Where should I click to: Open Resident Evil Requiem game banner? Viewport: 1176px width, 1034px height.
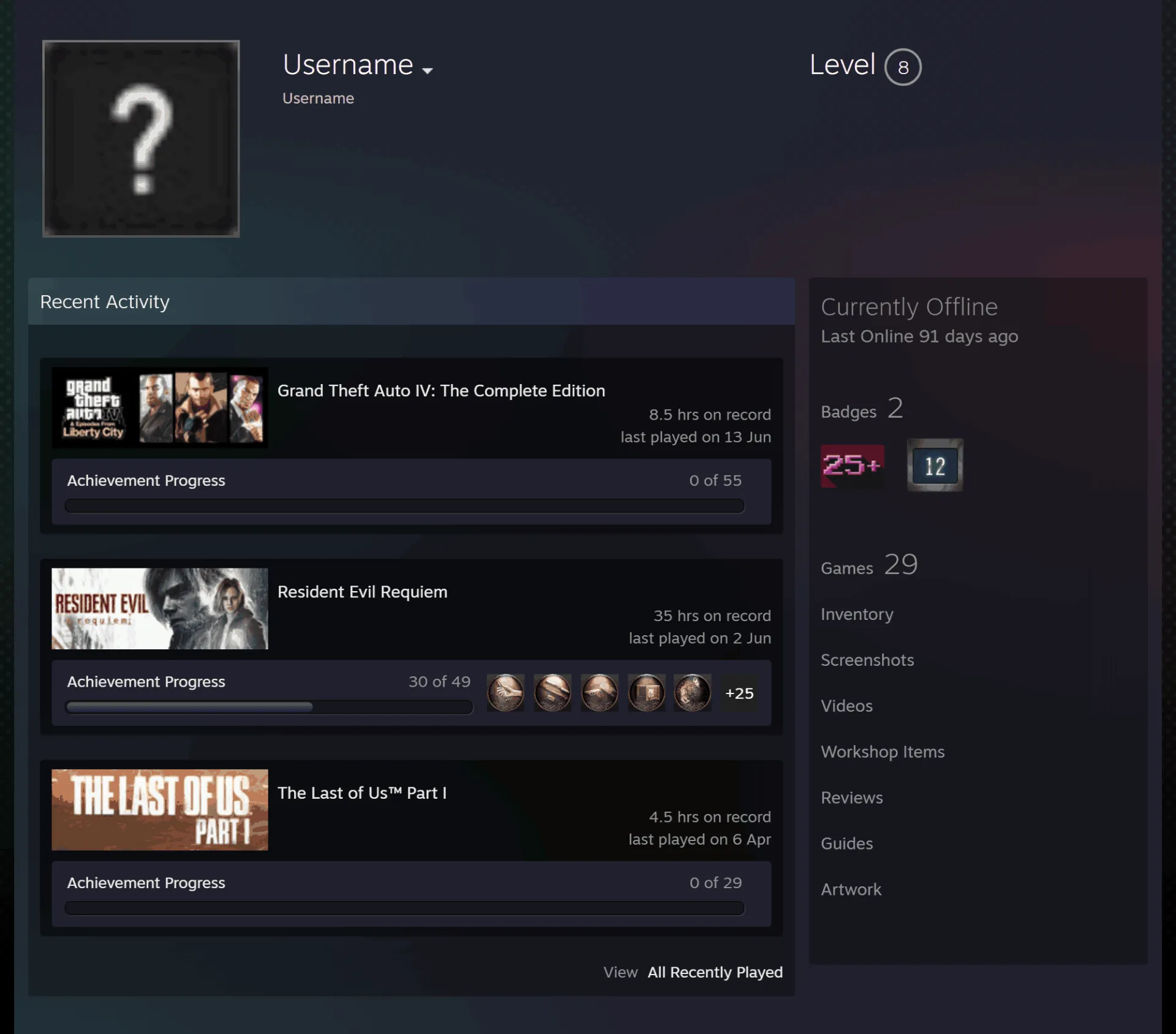coord(160,608)
